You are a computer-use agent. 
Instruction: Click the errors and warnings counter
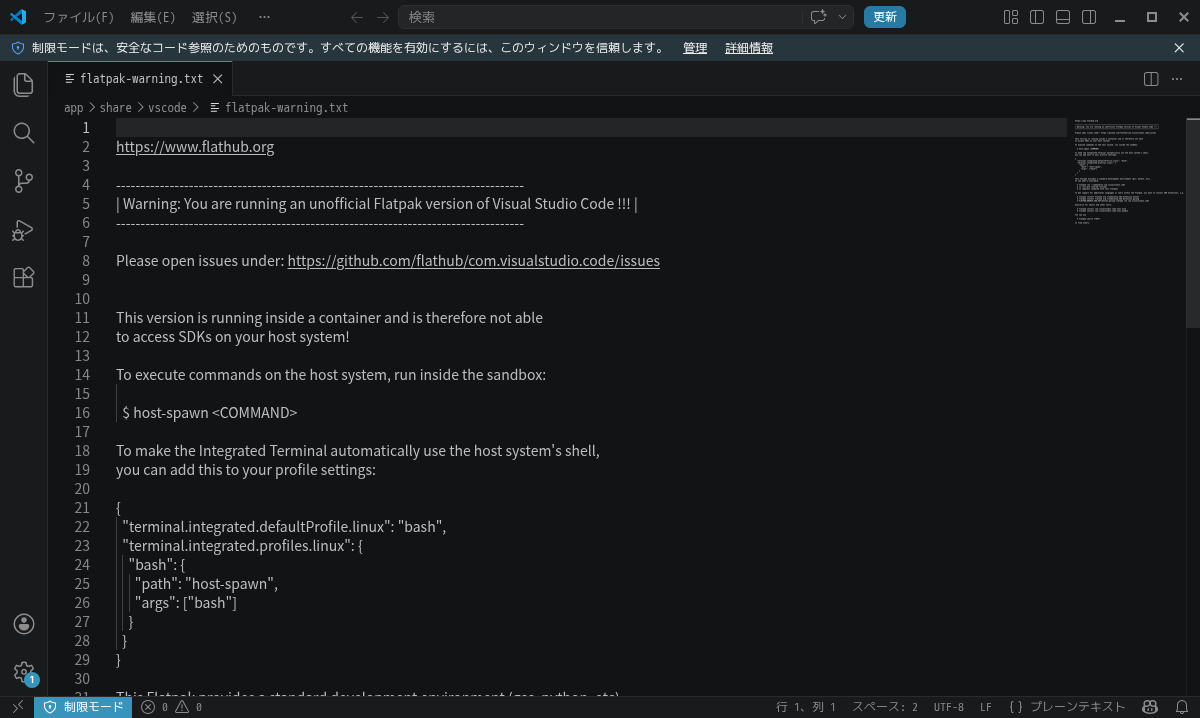(x=172, y=707)
